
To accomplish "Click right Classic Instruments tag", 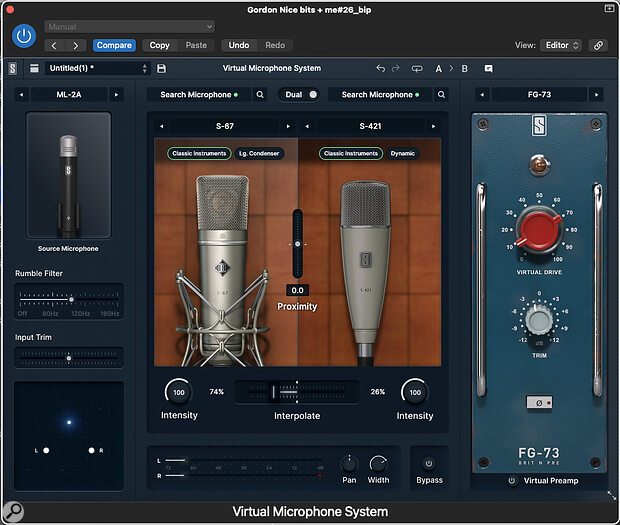I will click(x=351, y=153).
